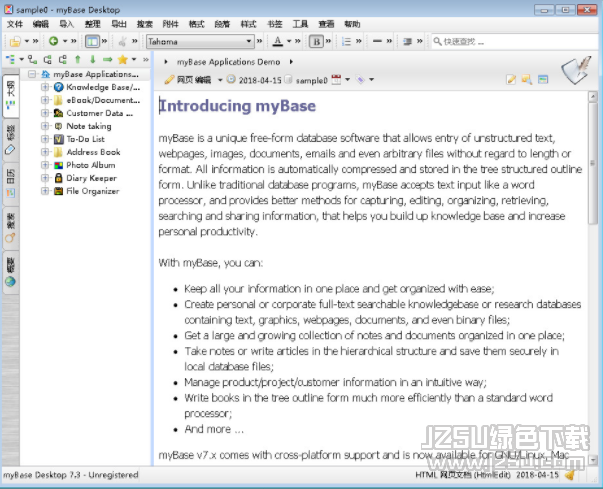Open the dropdown arrow beside the calendar icon
The height and width of the screenshot is (489, 603).
pyautogui.click(x=347, y=80)
